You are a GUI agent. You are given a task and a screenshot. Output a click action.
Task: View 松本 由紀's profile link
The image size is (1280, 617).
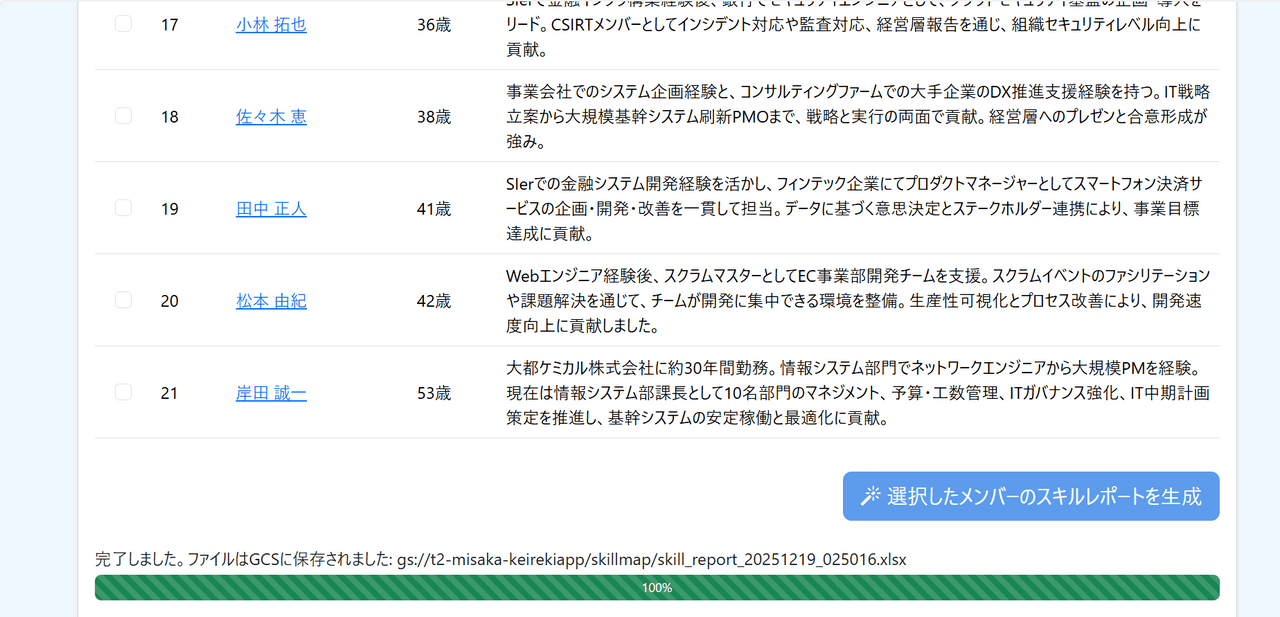pyautogui.click(x=271, y=301)
